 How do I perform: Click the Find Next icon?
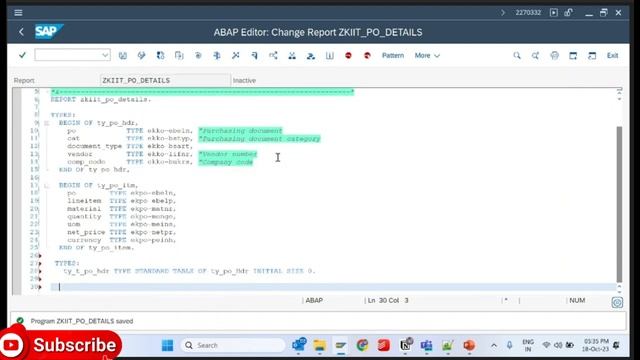pos(535,56)
